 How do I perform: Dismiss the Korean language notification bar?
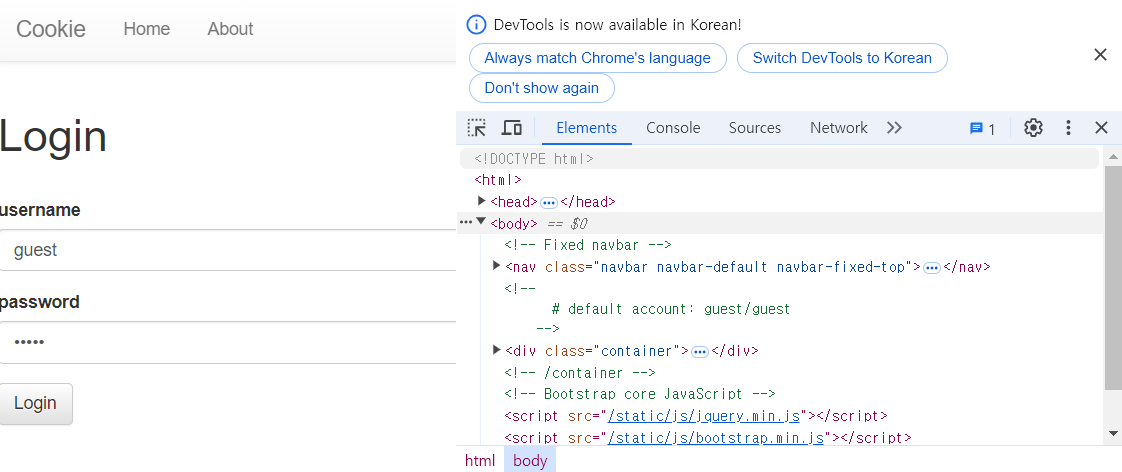click(x=1101, y=55)
